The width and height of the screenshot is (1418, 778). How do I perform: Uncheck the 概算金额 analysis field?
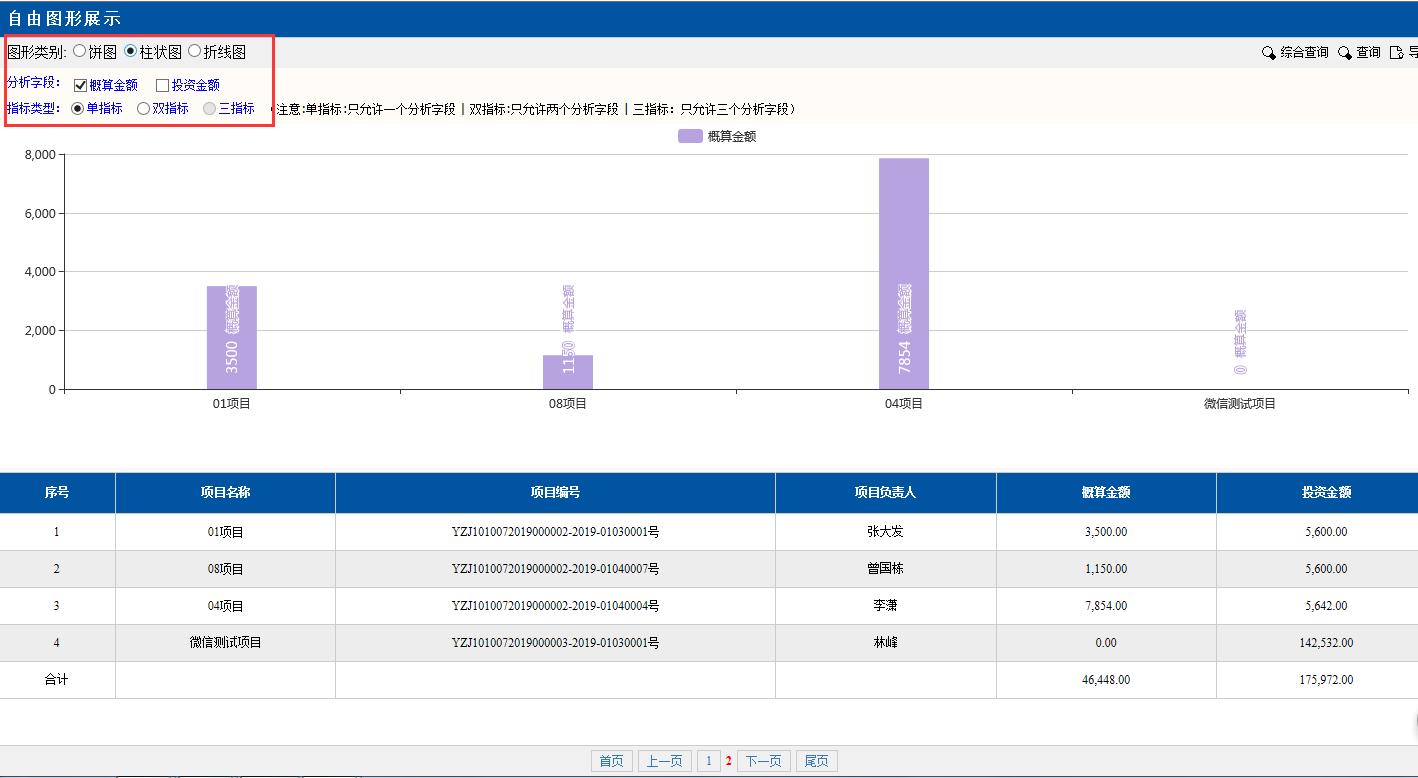click(80, 86)
